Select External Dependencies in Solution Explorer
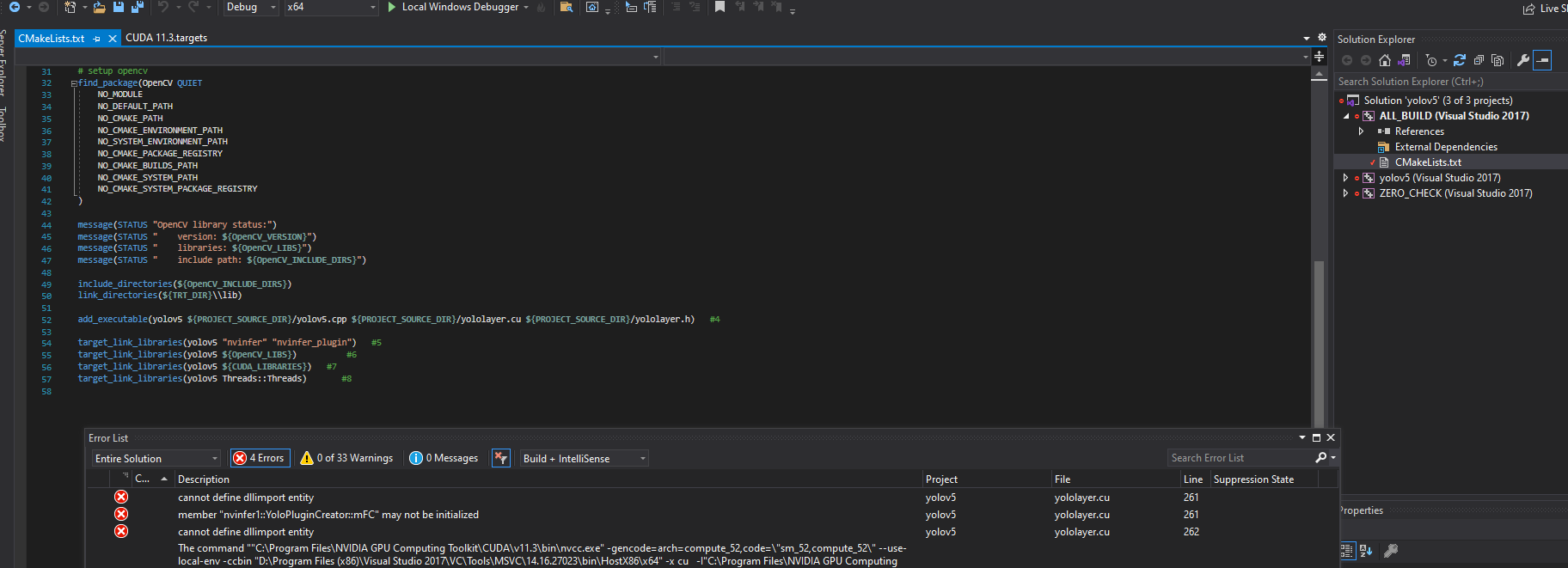1568x568 pixels. pyautogui.click(x=1446, y=147)
